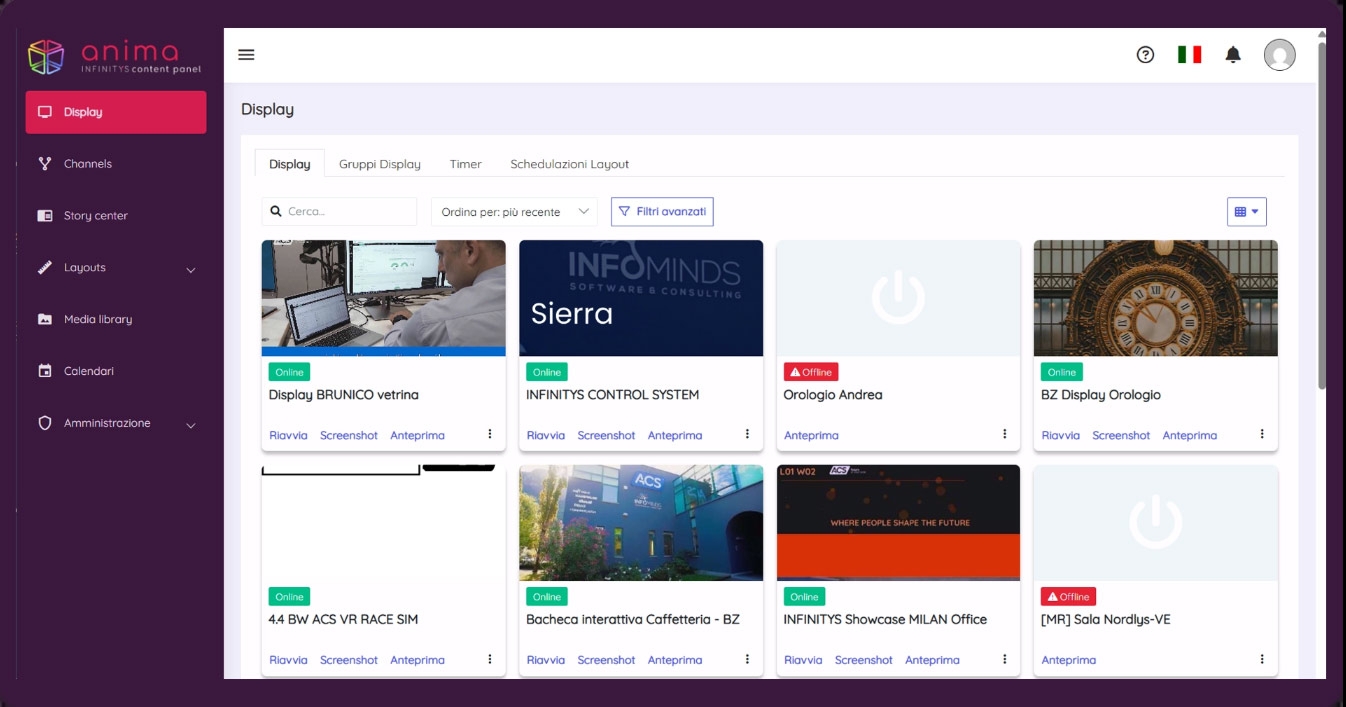The image size is (1346, 707).
Task: Click the anima logo
Action: tap(115, 57)
